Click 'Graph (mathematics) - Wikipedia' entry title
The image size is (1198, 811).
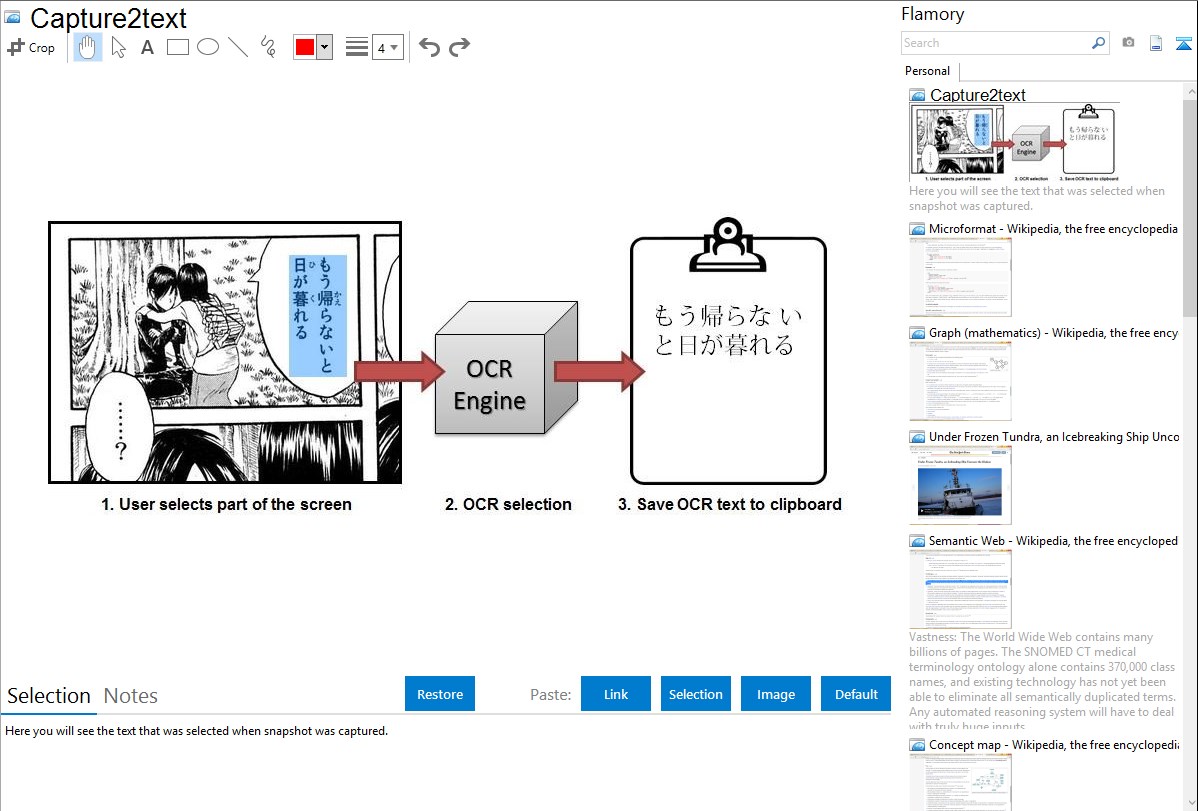coord(1053,333)
